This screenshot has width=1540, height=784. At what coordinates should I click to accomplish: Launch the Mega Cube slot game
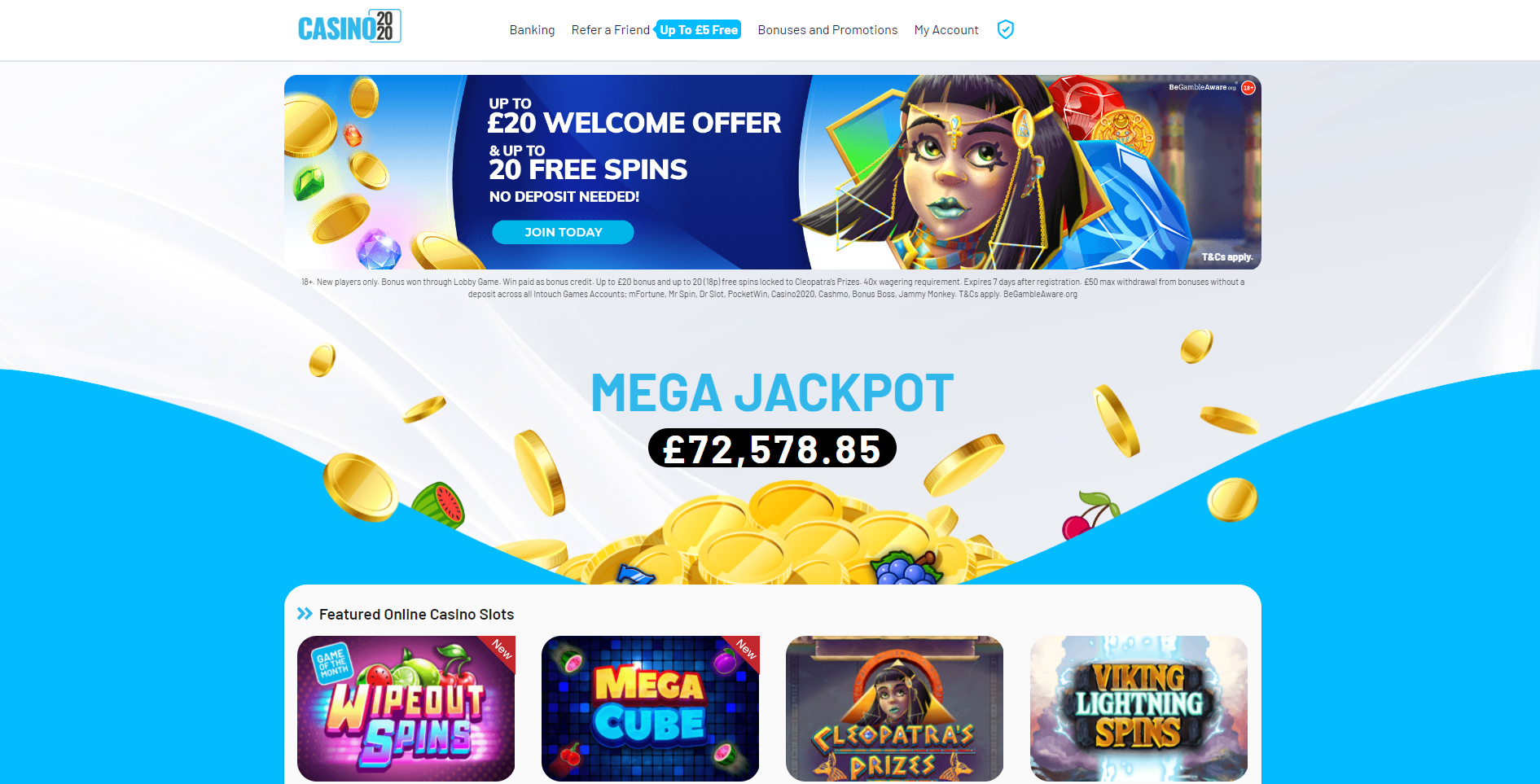(x=650, y=708)
